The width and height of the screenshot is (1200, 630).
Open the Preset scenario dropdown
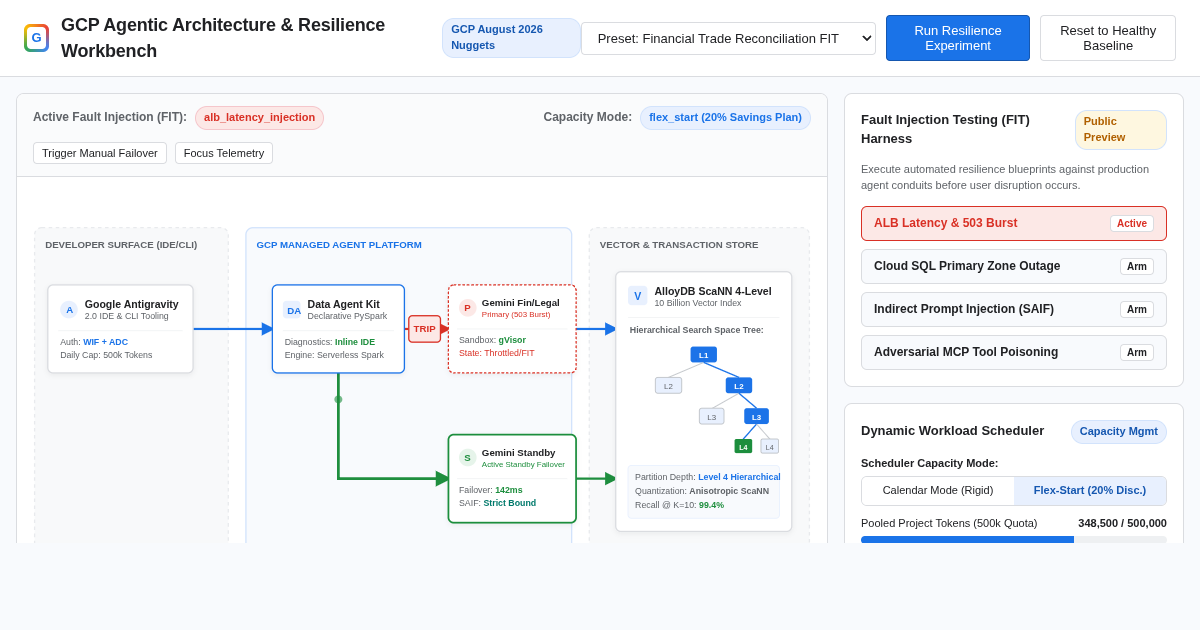[x=728, y=38]
